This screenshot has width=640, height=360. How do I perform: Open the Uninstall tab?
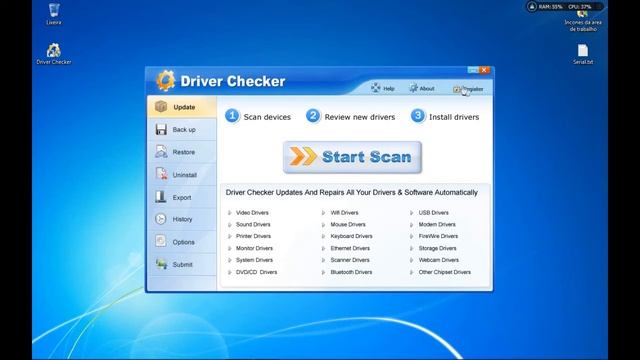[184, 175]
